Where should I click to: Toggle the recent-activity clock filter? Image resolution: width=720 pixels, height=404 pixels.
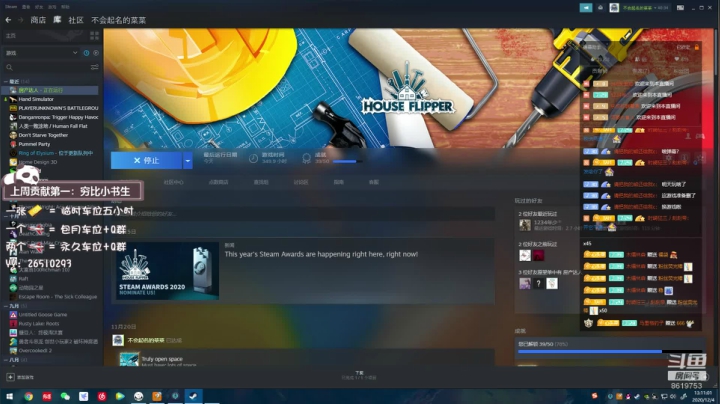(x=86, y=53)
